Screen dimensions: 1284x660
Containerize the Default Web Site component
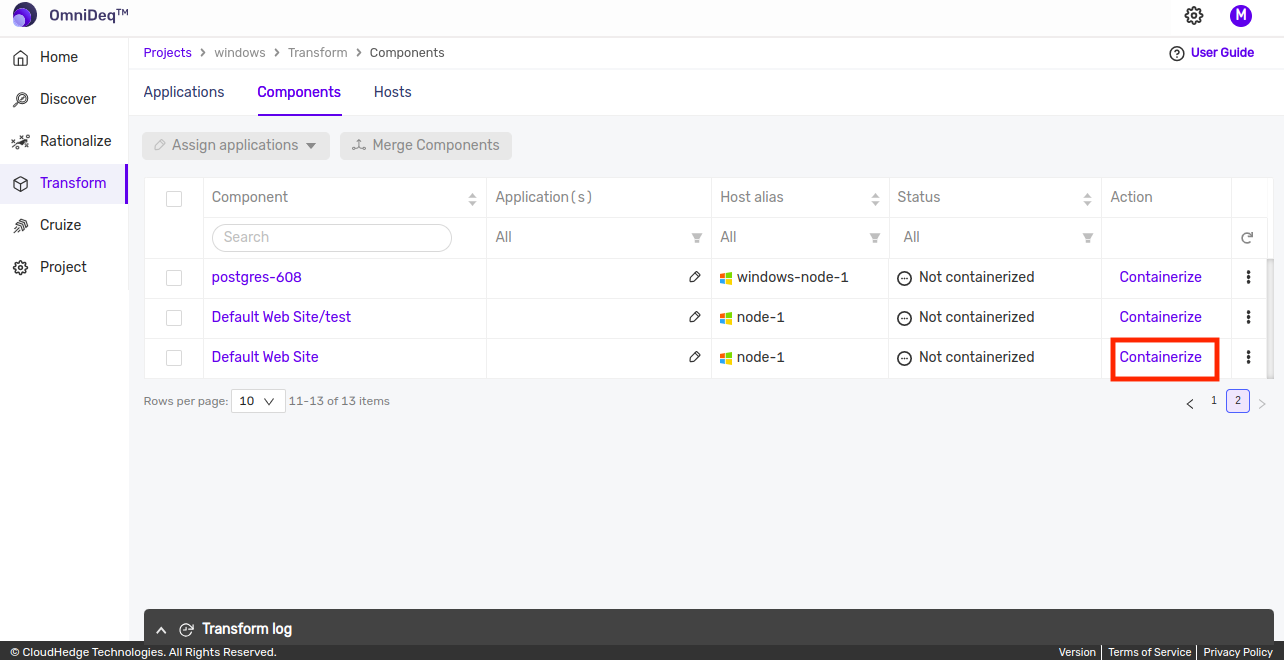(1161, 357)
